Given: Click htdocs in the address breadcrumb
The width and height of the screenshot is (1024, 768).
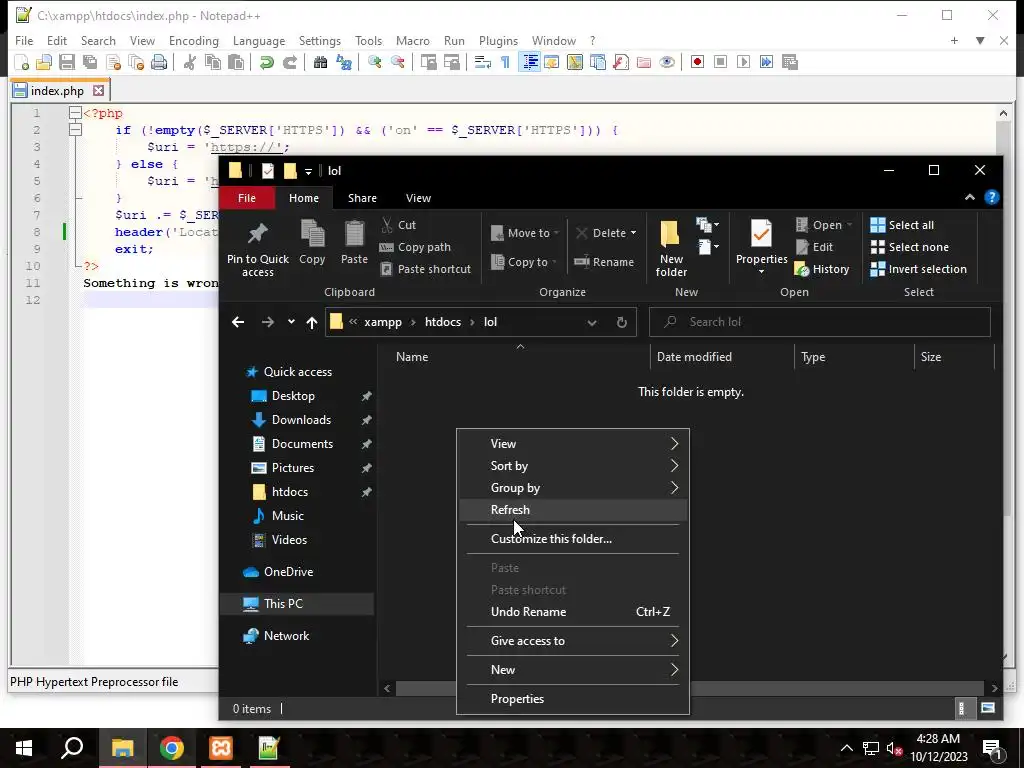Looking at the screenshot, I should click(x=443, y=322).
